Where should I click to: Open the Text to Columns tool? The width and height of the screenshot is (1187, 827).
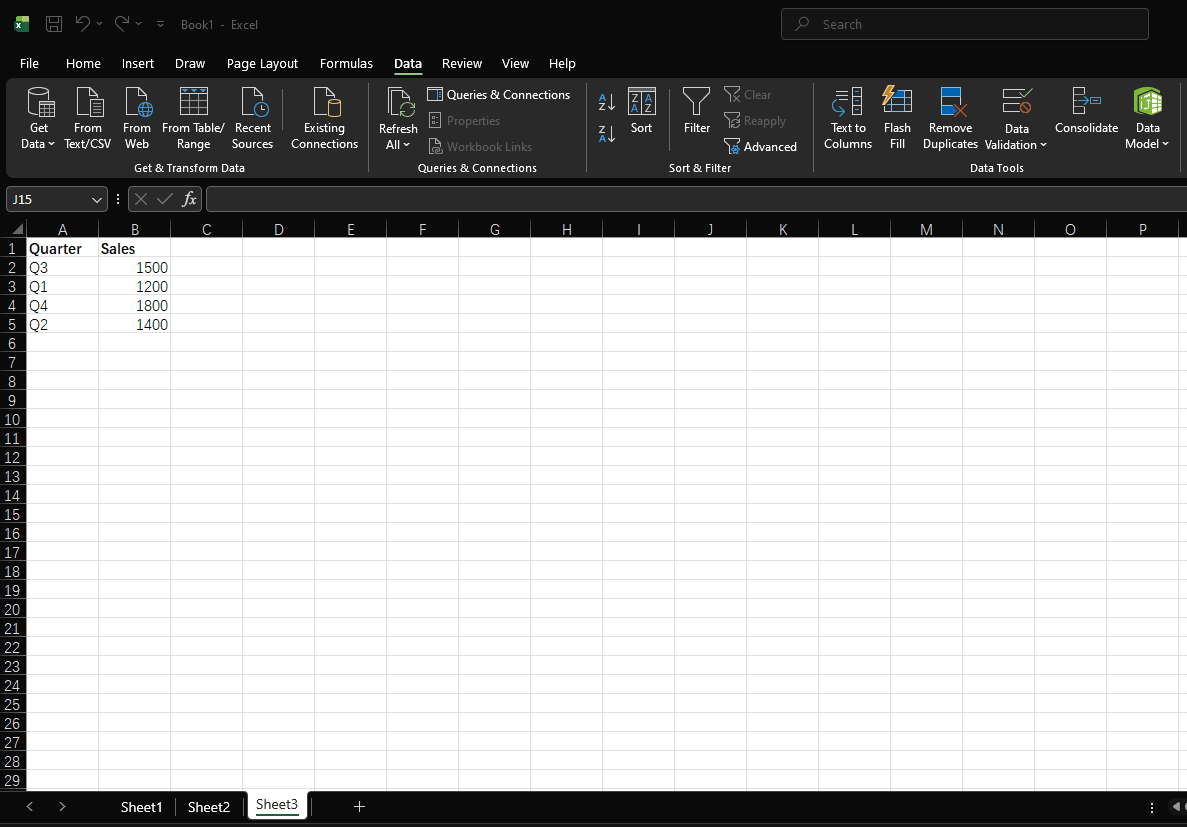point(847,117)
